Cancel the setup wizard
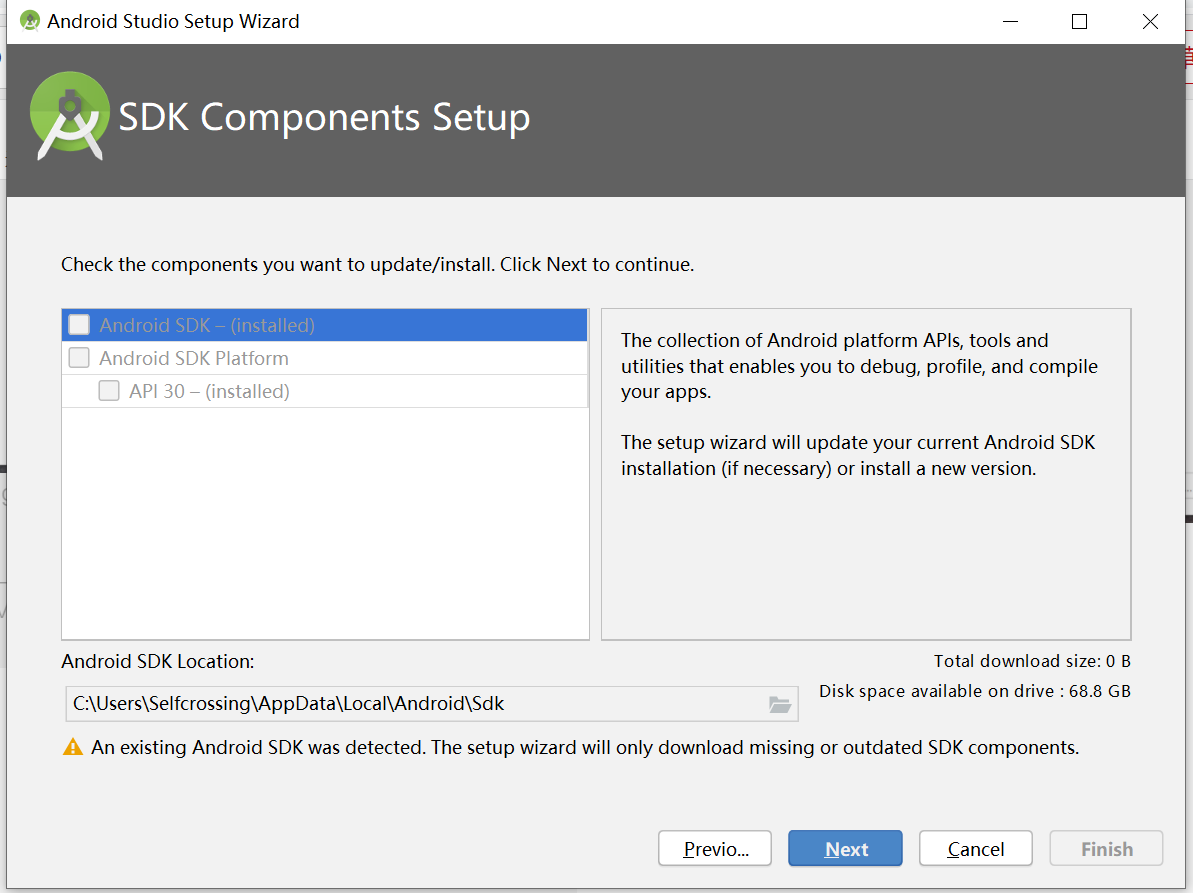 coord(975,849)
